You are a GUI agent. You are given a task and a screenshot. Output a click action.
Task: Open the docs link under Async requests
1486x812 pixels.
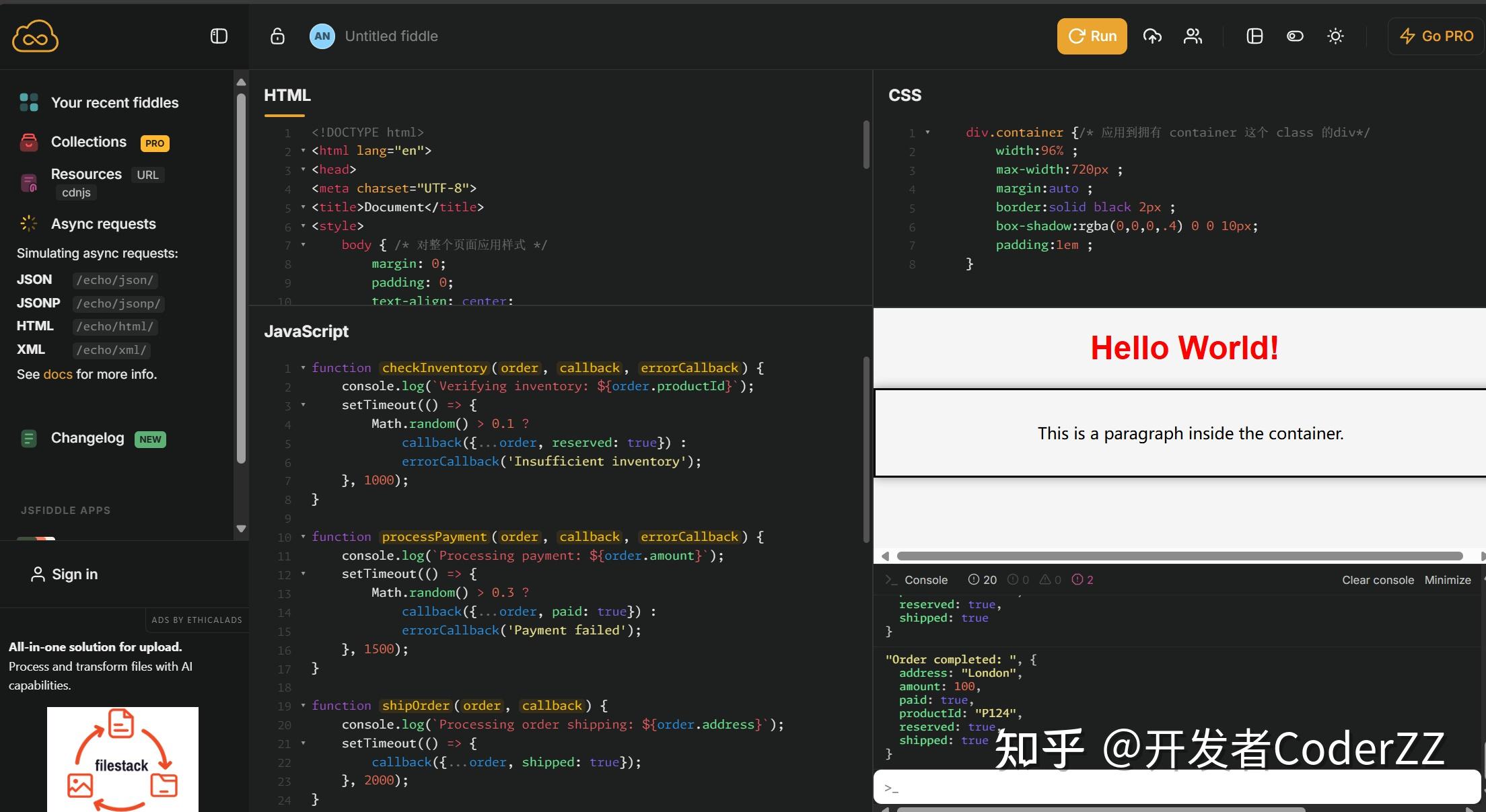pyautogui.click(x=58, y=374)
